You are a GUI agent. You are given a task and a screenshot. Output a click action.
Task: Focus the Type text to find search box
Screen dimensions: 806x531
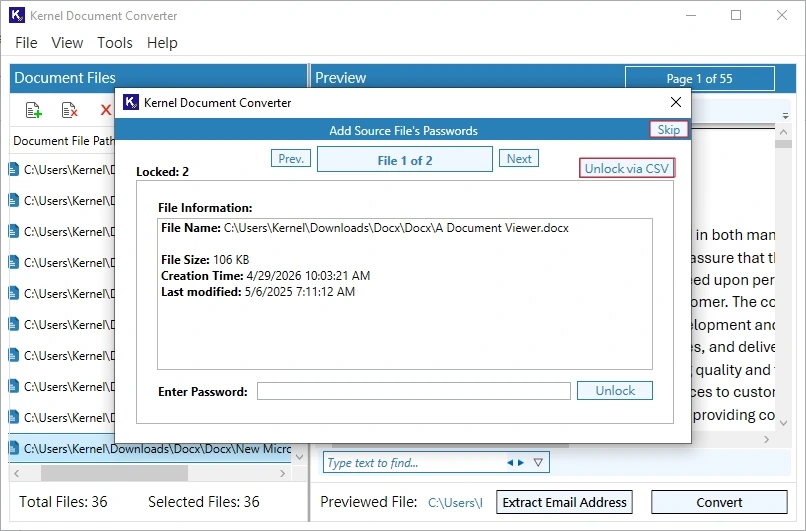(414, 463)
